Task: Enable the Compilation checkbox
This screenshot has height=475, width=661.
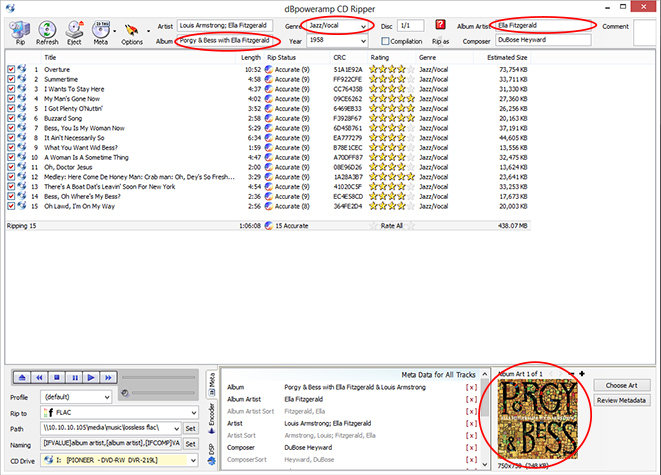Action: point(385,41)
